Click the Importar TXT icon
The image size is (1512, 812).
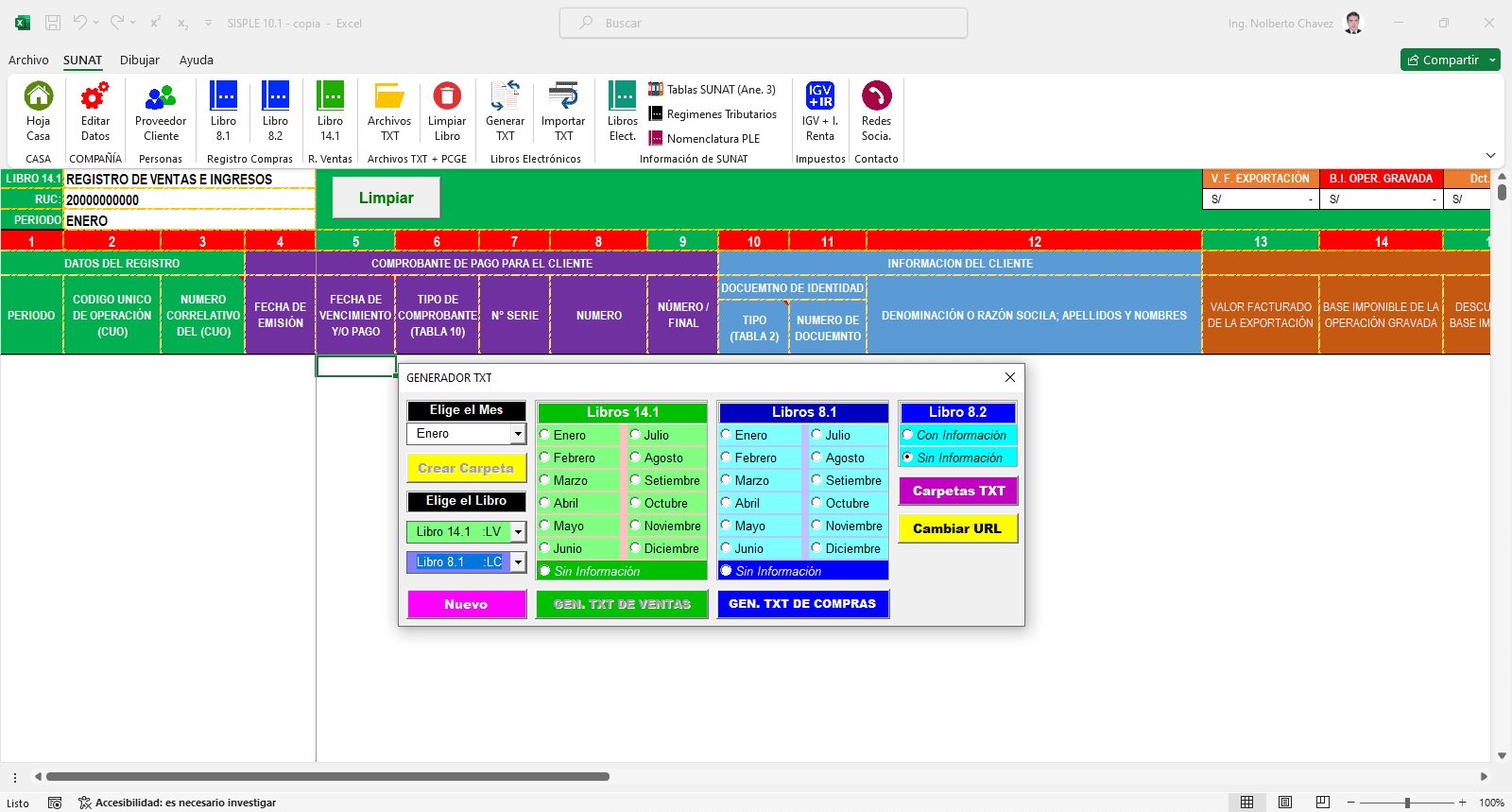pyautogui.click(x=563, y=96)
